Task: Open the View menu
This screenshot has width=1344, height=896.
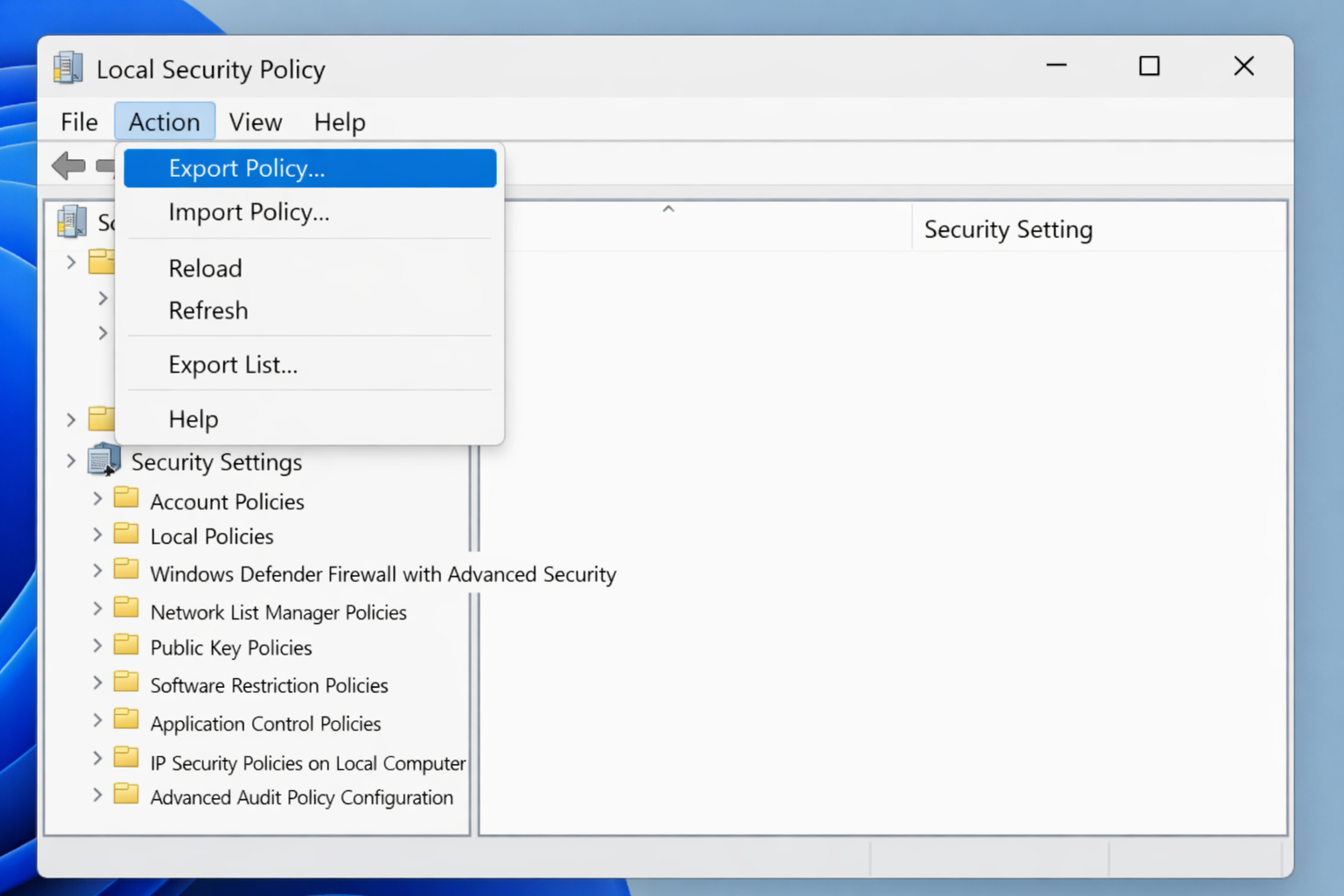Action: 255,122
